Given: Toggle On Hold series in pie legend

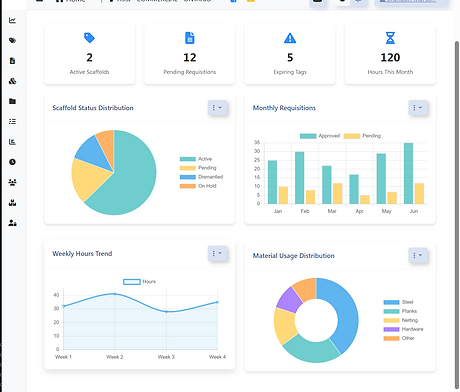Looking at the screenshot, I should click(x=198, y=186).
